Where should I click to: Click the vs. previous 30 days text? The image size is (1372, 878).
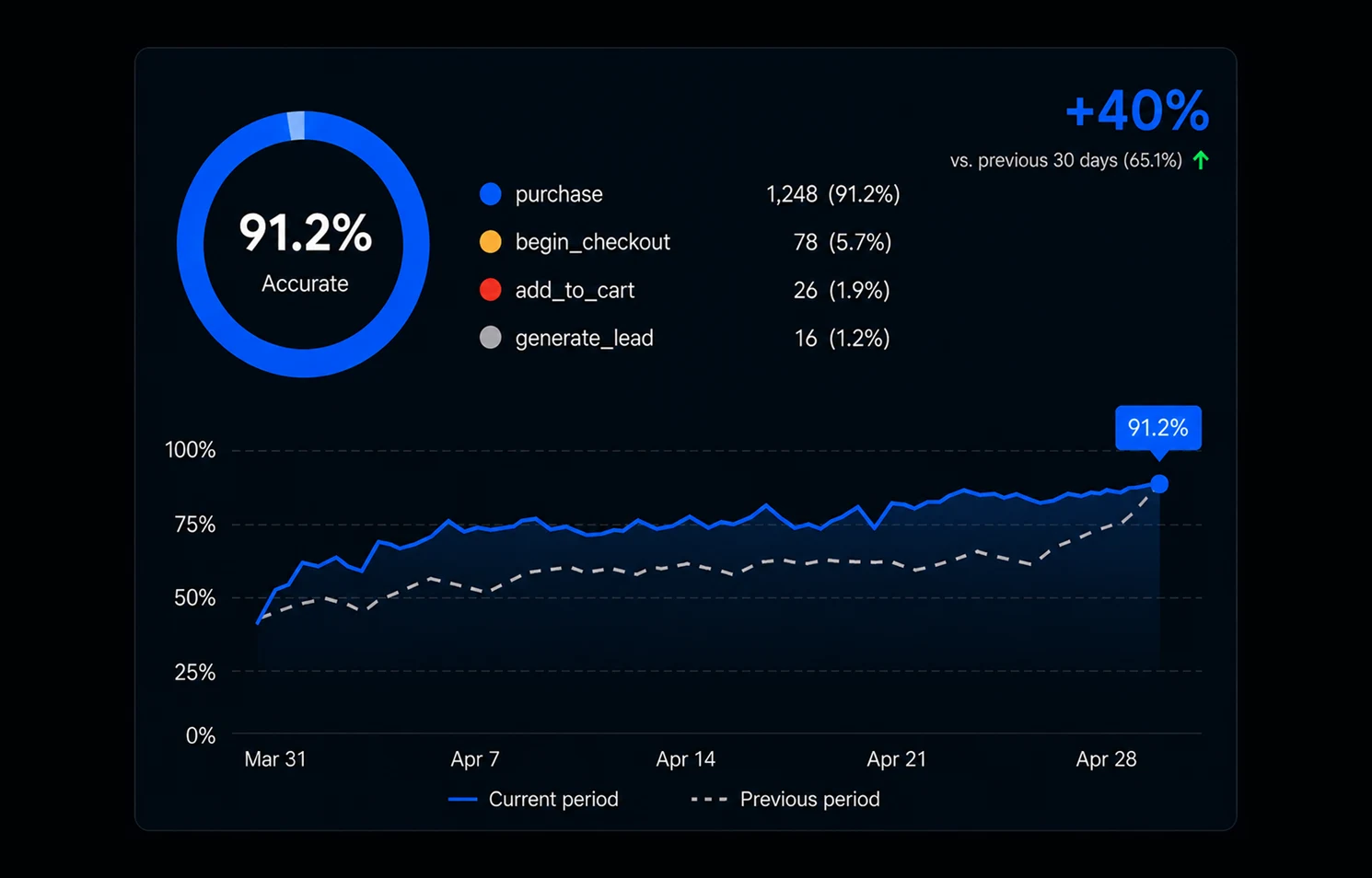pos(1066,160)
